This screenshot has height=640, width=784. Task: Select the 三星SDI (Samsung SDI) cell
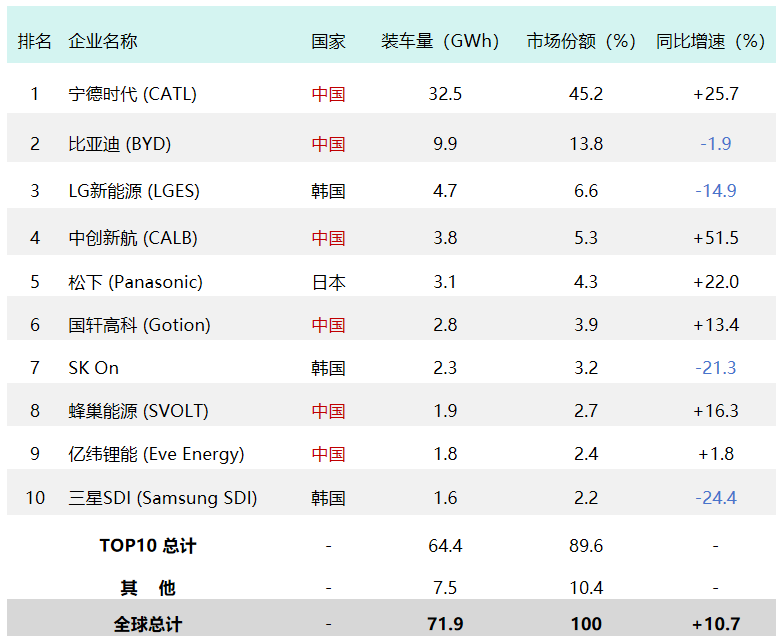click(162, 498)
